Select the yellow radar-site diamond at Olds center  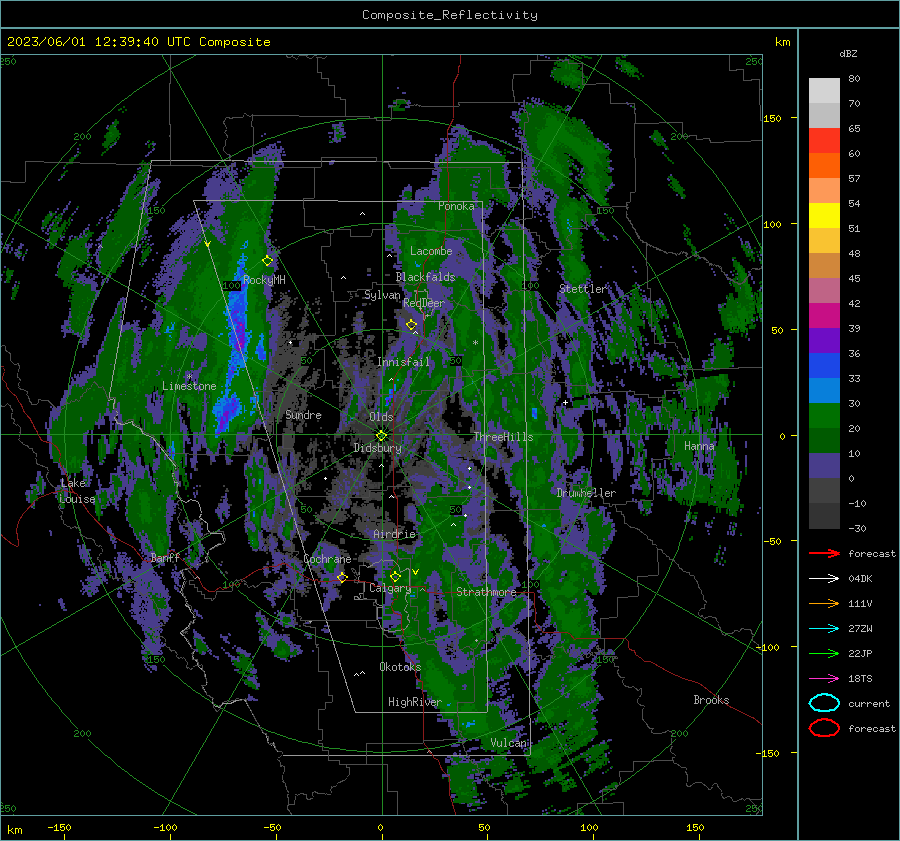[381, 436]
